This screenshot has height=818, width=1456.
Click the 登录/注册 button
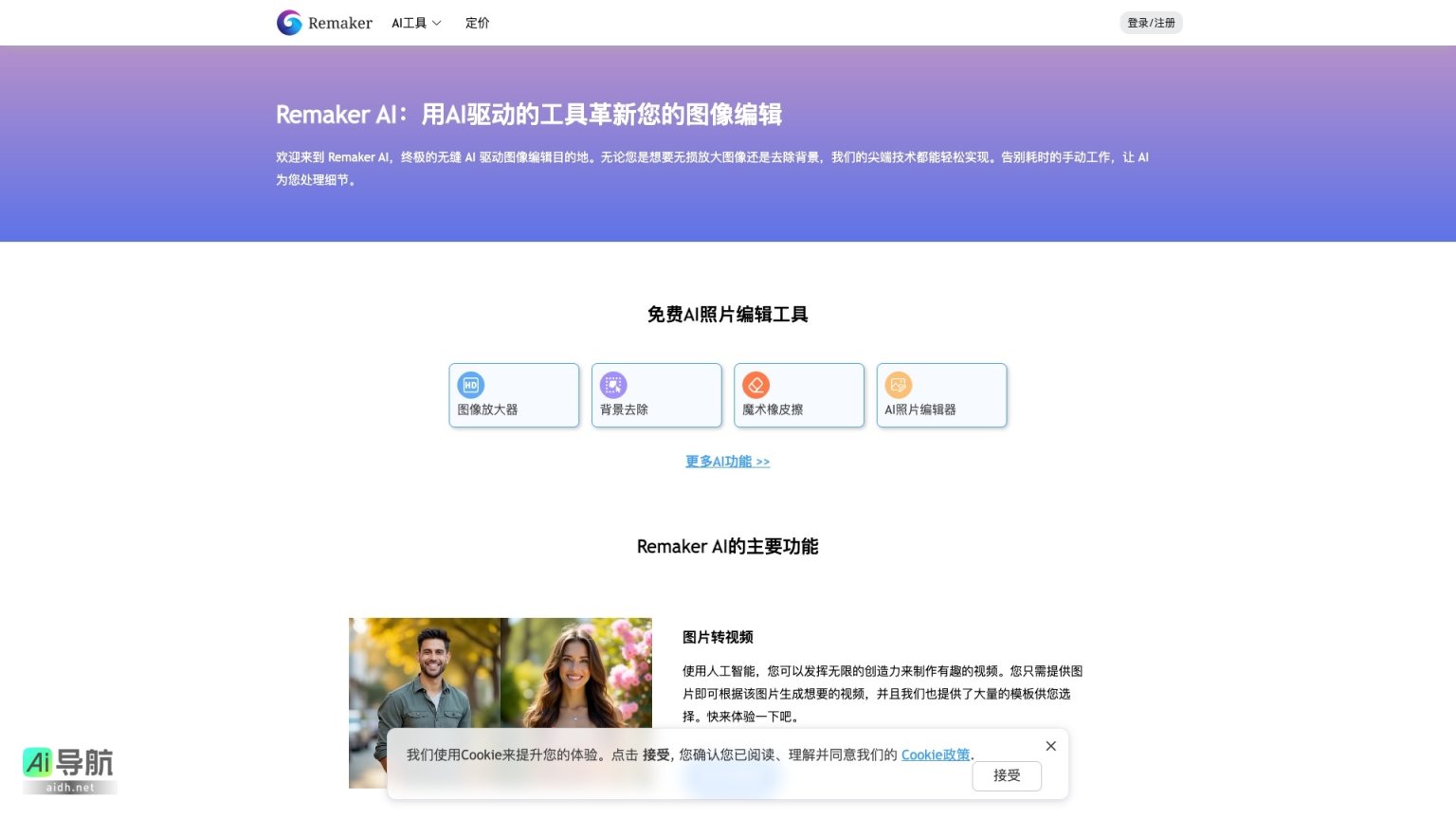(1151, 23)
